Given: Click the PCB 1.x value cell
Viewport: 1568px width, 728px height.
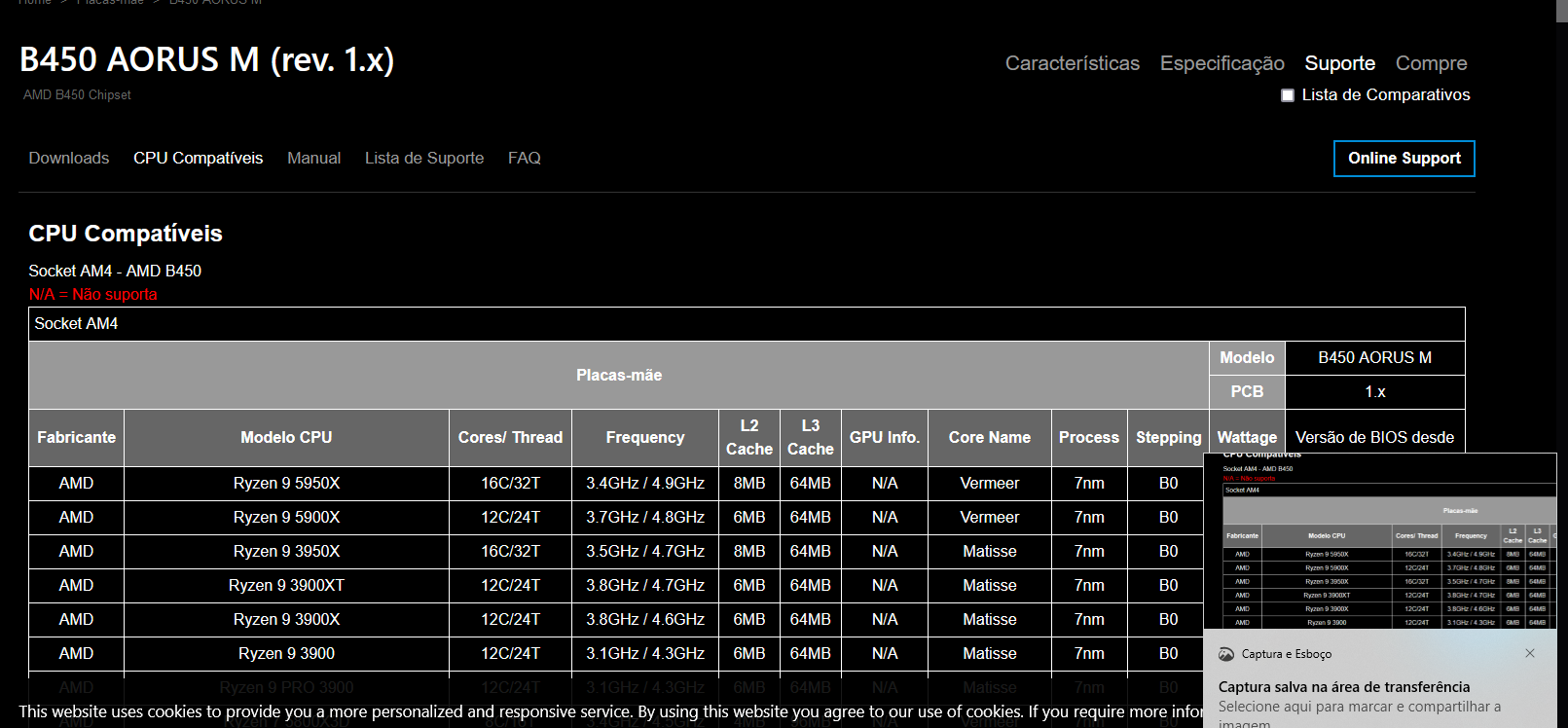Looking at the screenshot, I should point(1374,392).
